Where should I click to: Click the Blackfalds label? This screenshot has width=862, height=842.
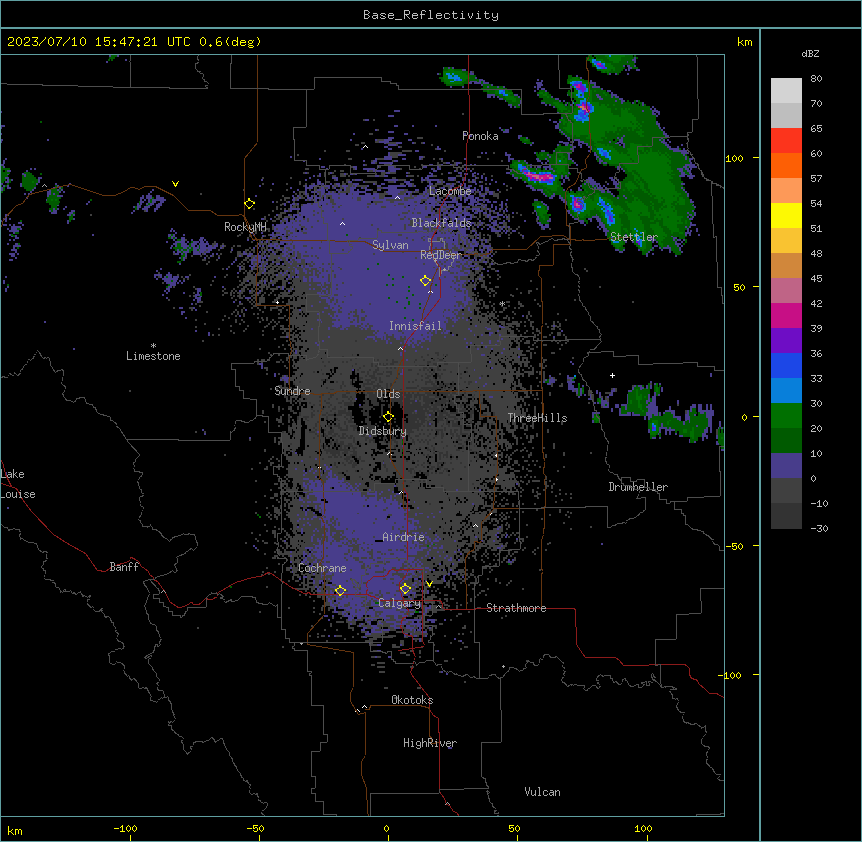point(441,223)
